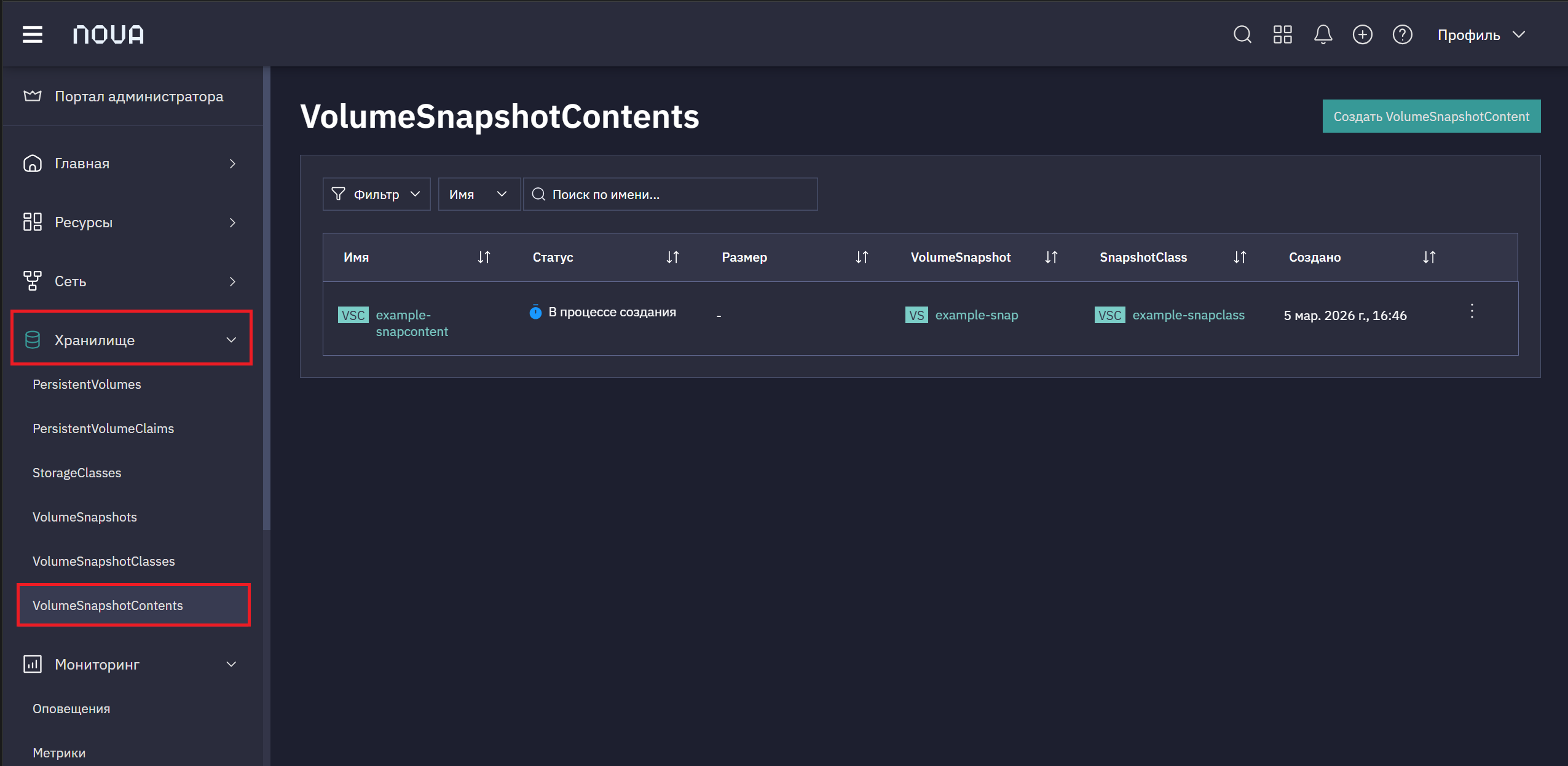Open StorageClasses page
1568x766 pixels.
(x=77, y=473)
